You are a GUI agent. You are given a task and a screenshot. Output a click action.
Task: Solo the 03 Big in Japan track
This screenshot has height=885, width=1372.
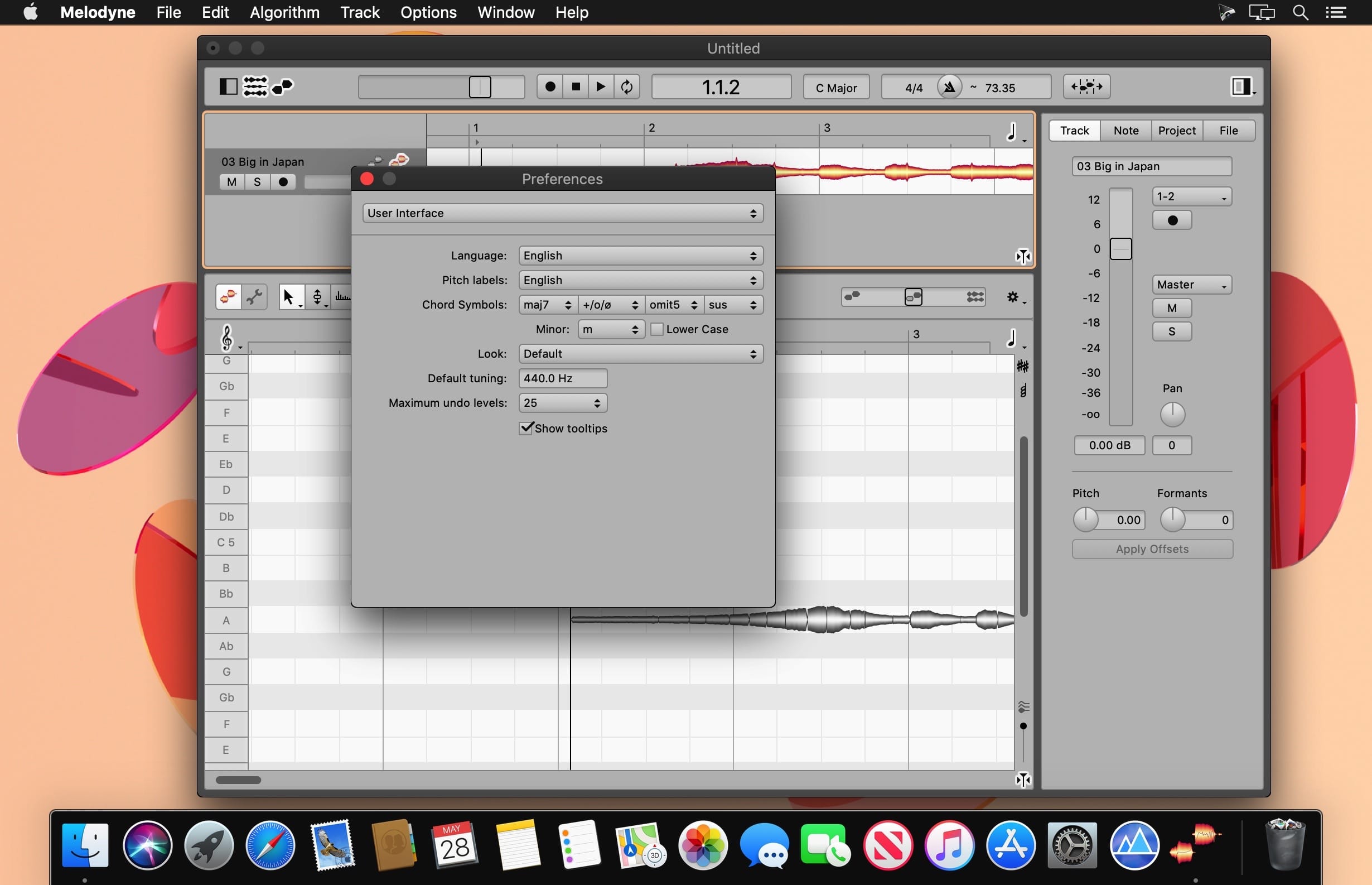click(257, 182)
